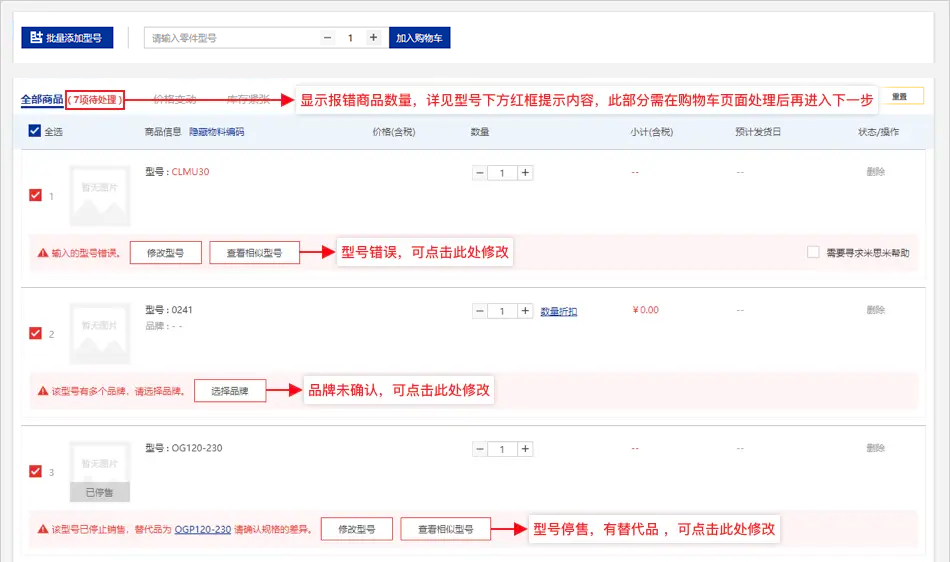Click the 已停售 product thumbnail for OG120-230

tap(99, 472)
